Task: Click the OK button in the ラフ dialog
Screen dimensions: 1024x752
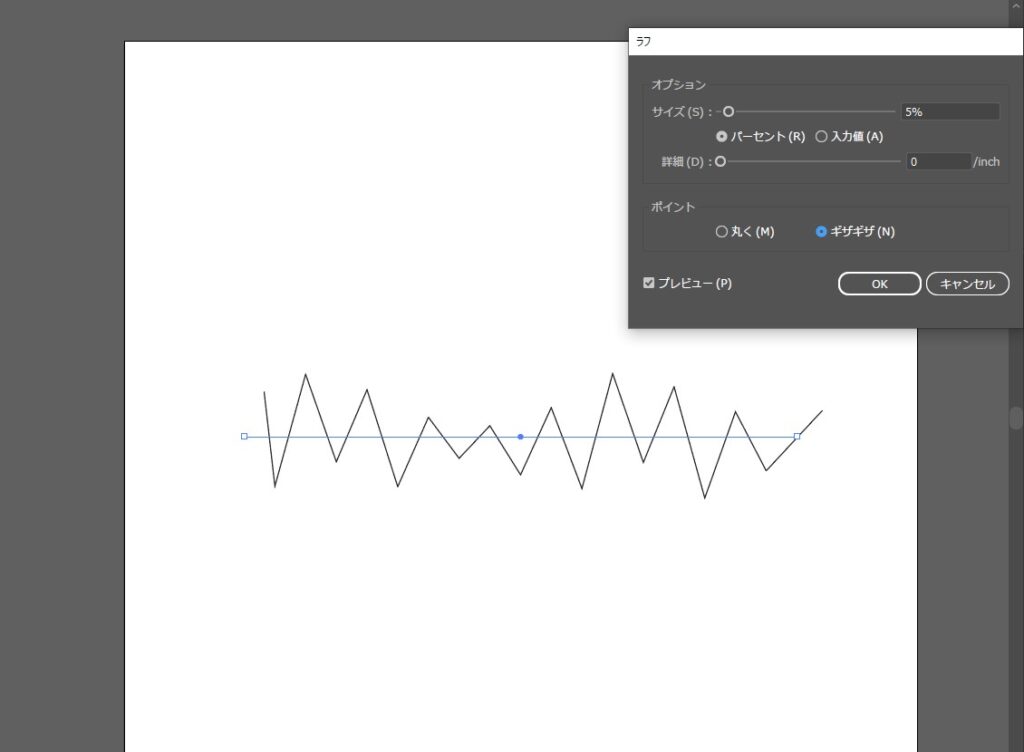Action: (x=879, y=284)
